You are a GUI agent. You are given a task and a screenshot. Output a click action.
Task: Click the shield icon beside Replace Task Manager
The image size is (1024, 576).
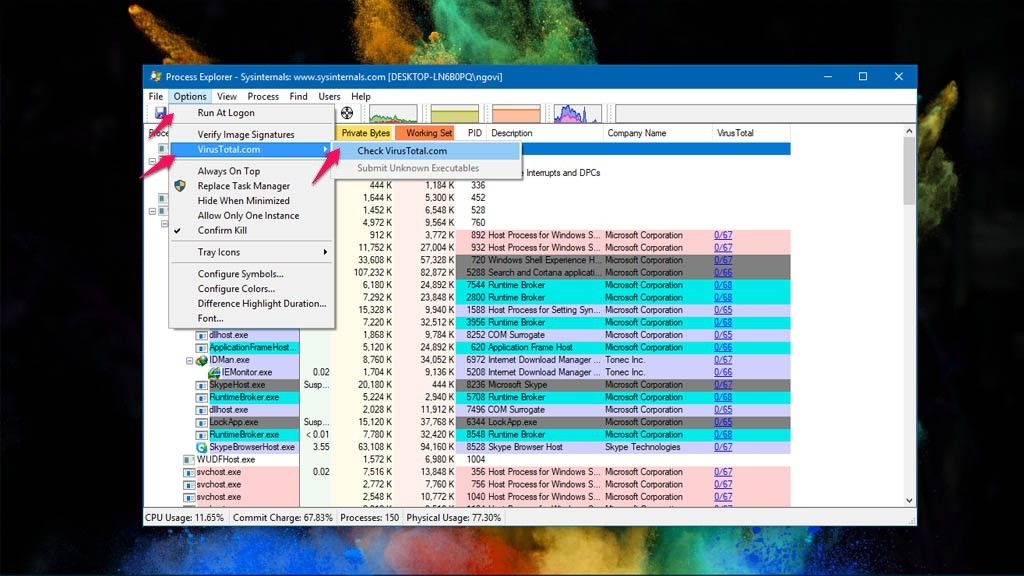tap(180, 185)
